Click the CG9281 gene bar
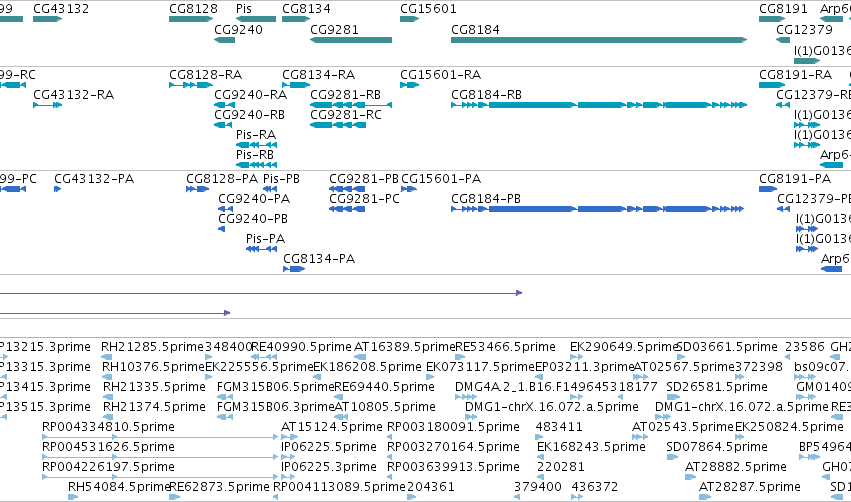 point(351,40)
